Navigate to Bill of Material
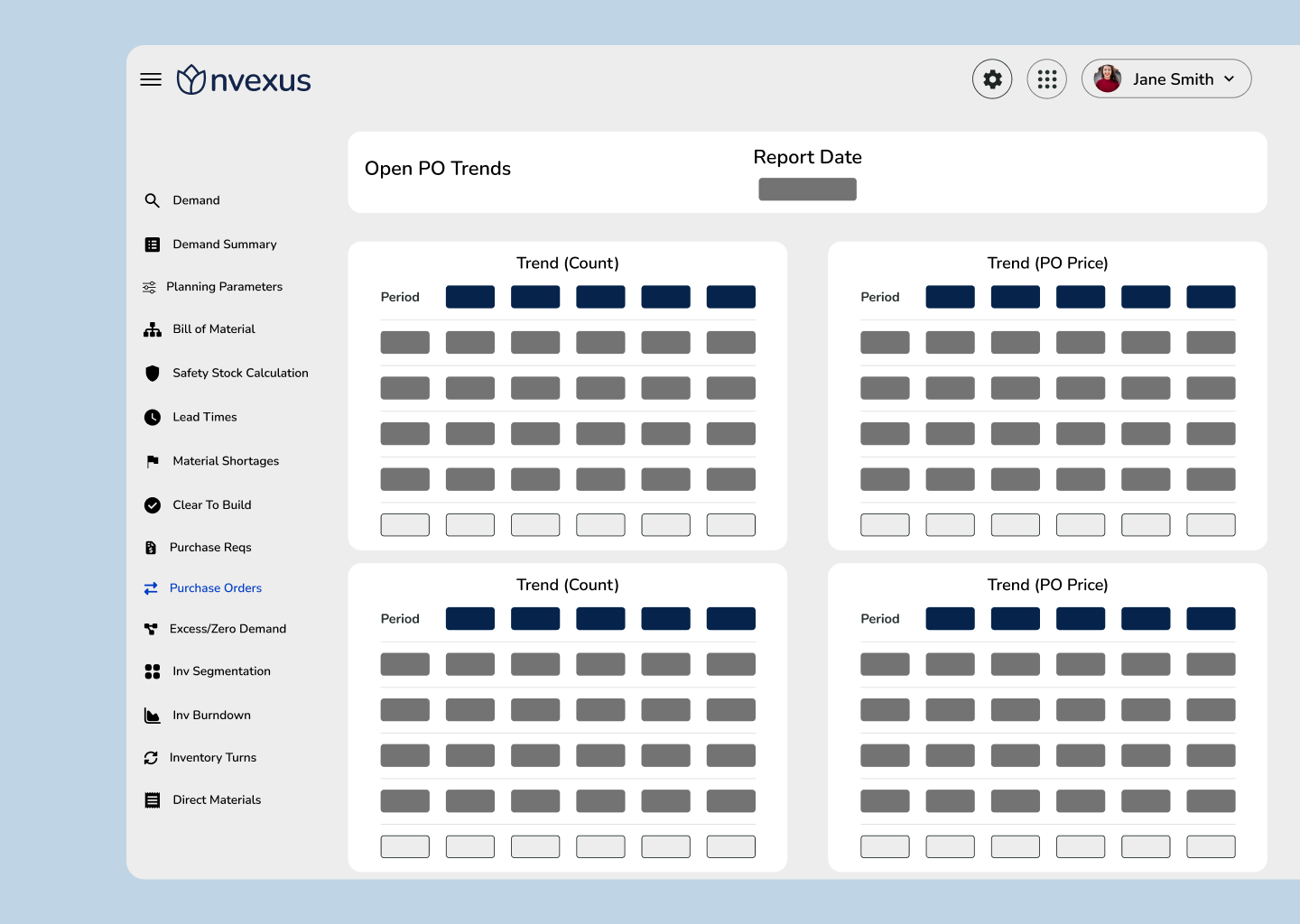 point(214,329)
